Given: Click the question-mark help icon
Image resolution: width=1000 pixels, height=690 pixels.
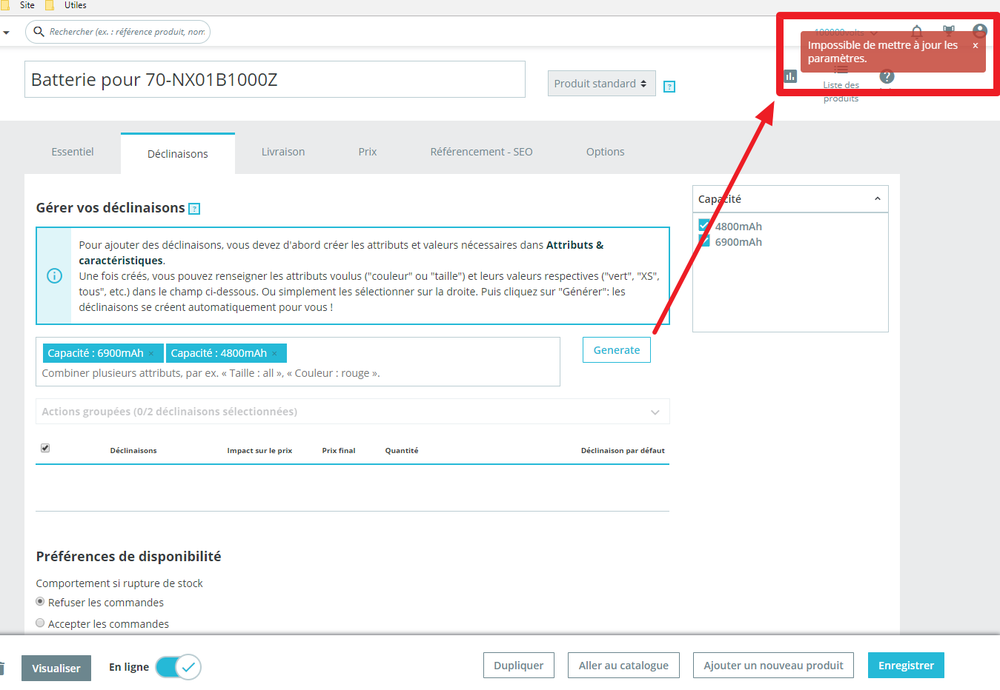Looking at the screenshot, I should point(886,77).
